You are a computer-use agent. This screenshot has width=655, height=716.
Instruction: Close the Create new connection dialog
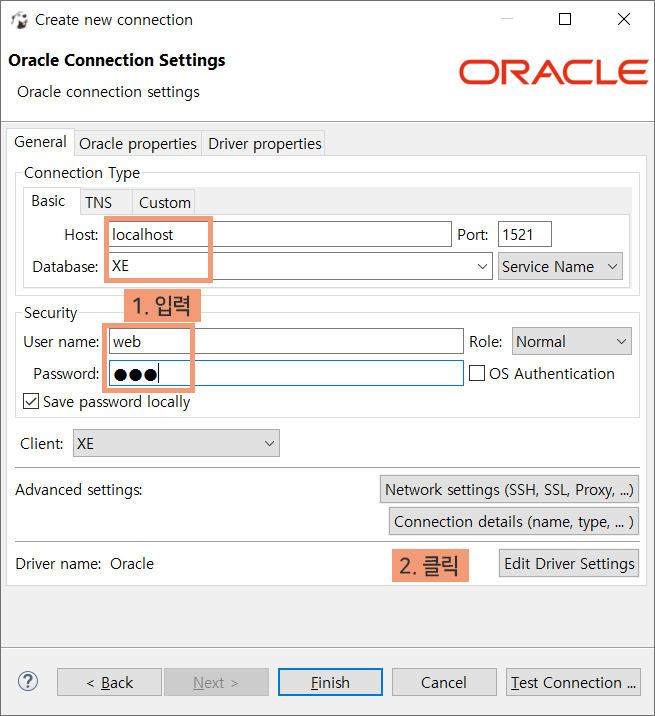(623, 19)
